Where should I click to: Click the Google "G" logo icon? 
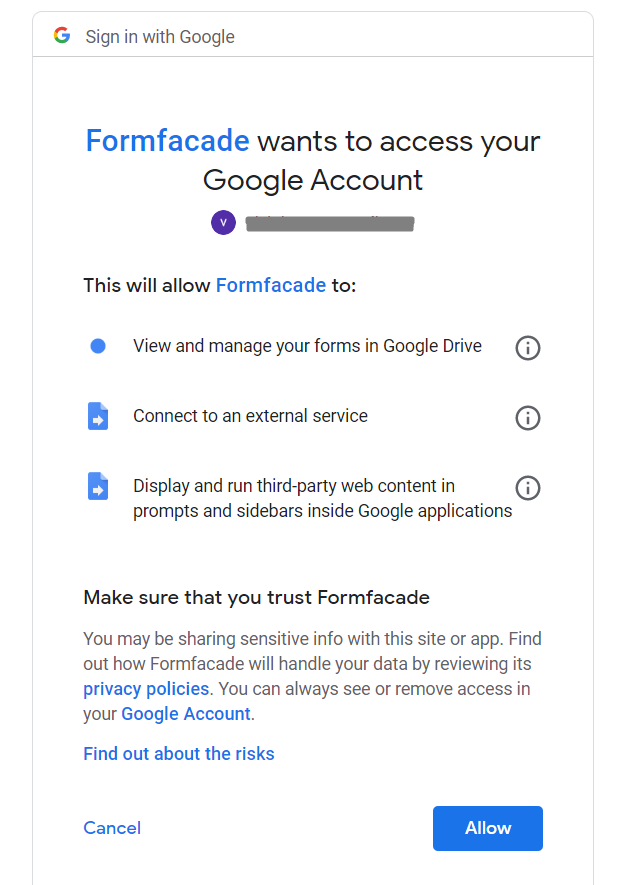point(62,35)
